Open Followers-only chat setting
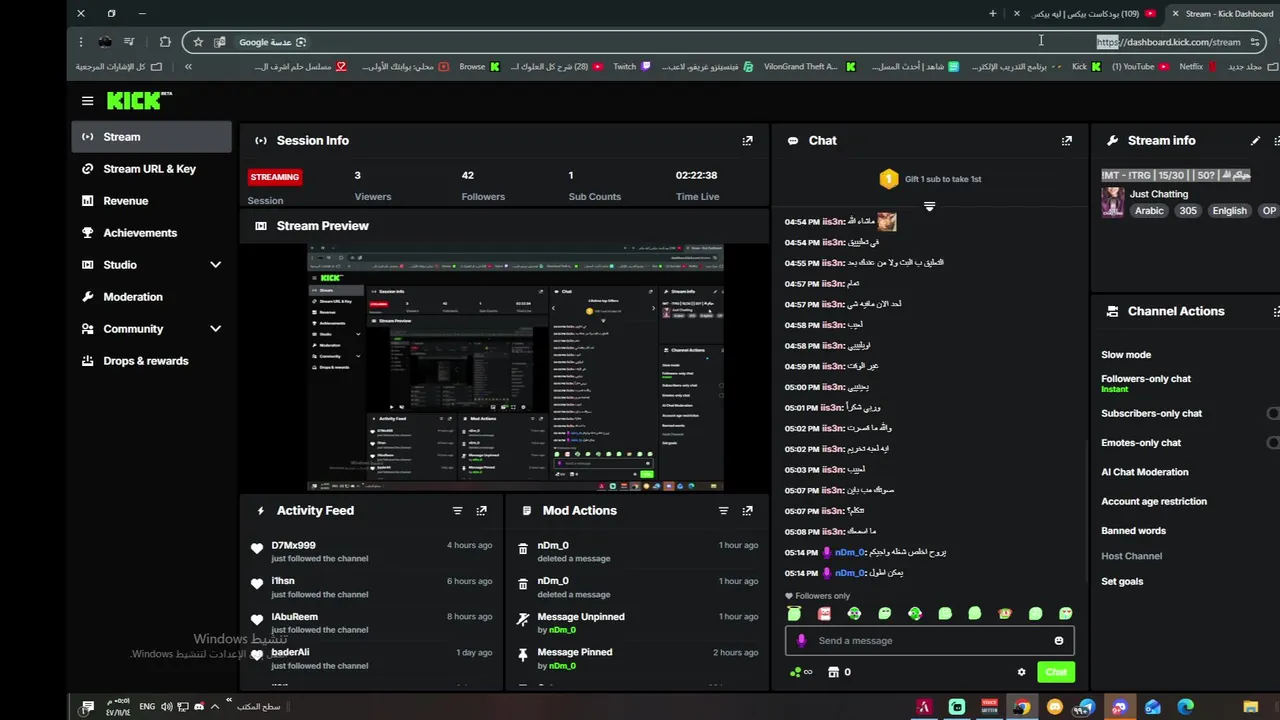 [x=1146, y=379]
